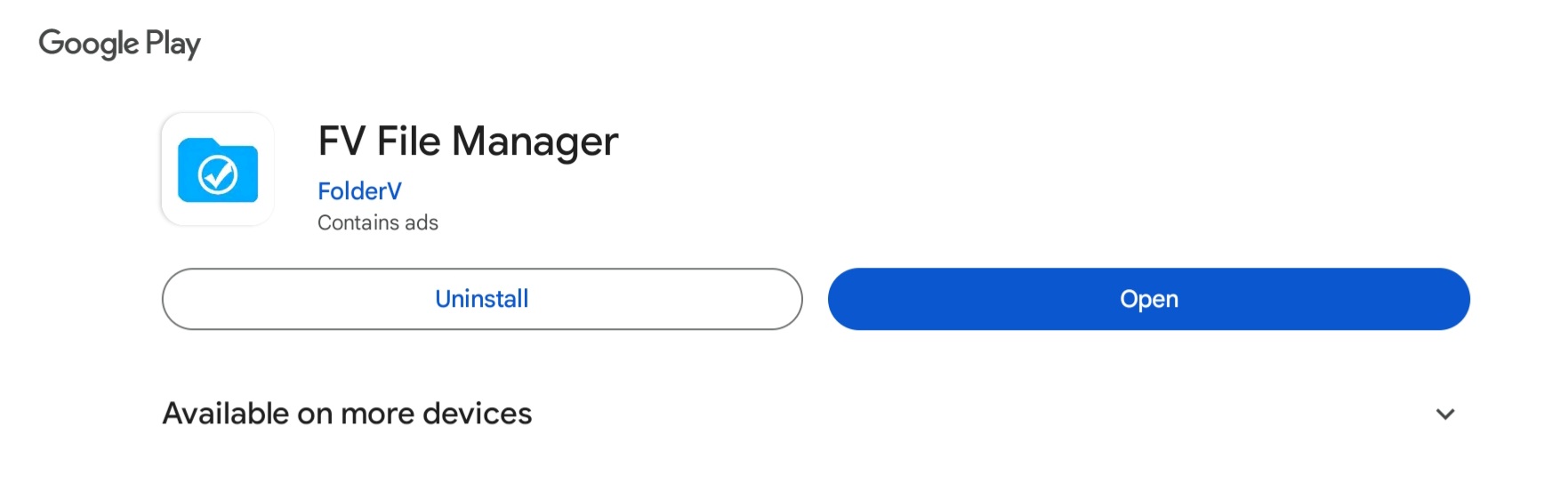Expand the chevron beside Available on more devices
Image resolution: width=1568 pixels, height=491 pixels.
1445,414
